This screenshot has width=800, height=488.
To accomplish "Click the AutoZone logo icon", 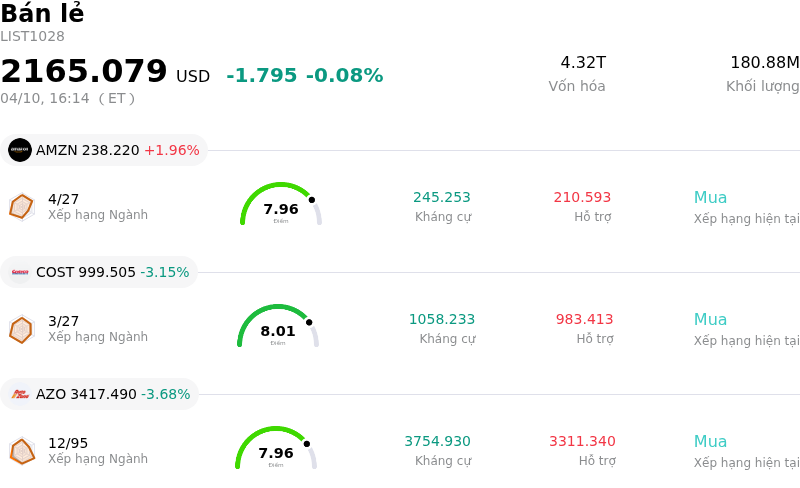I will [x=20, y=394].
